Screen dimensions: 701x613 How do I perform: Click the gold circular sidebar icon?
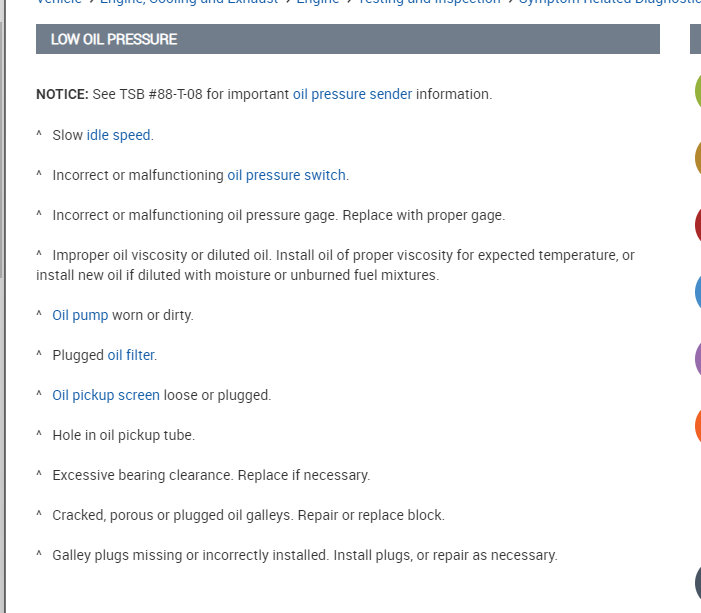tap(697, 157)
